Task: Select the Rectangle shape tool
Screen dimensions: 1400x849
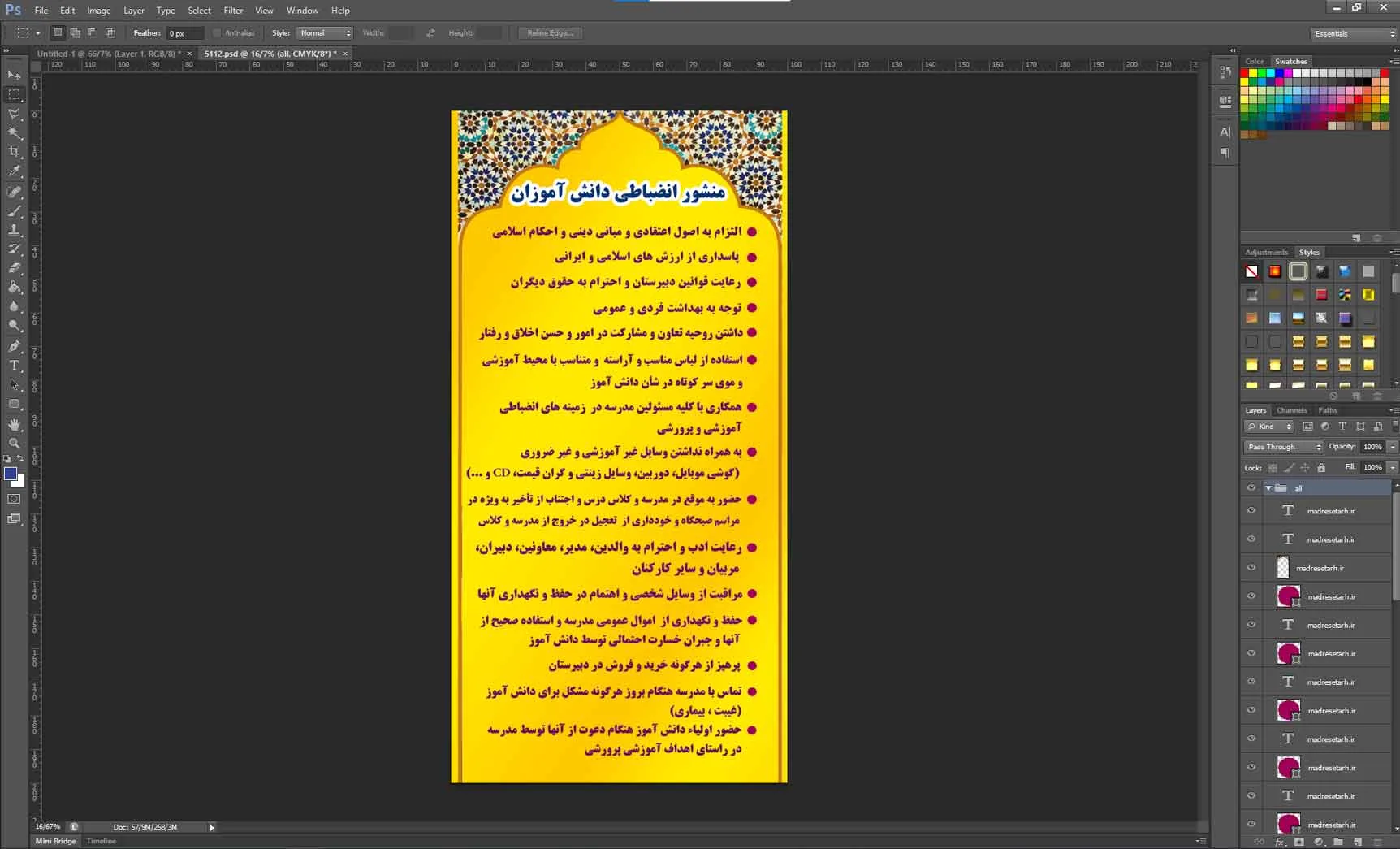Action: coord(15,405)
